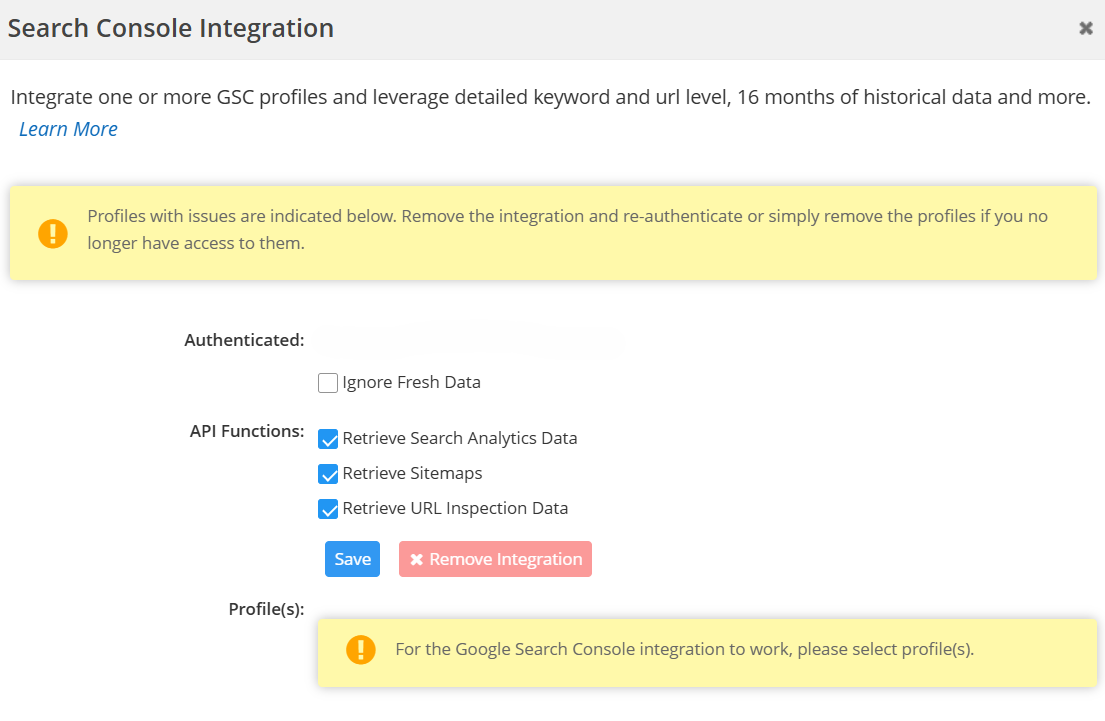Image resolution: width=1105 pixels, height=721 pixels.
Task: Enable the Ignore Fresh Data checkbox
Action: (328, 383)
